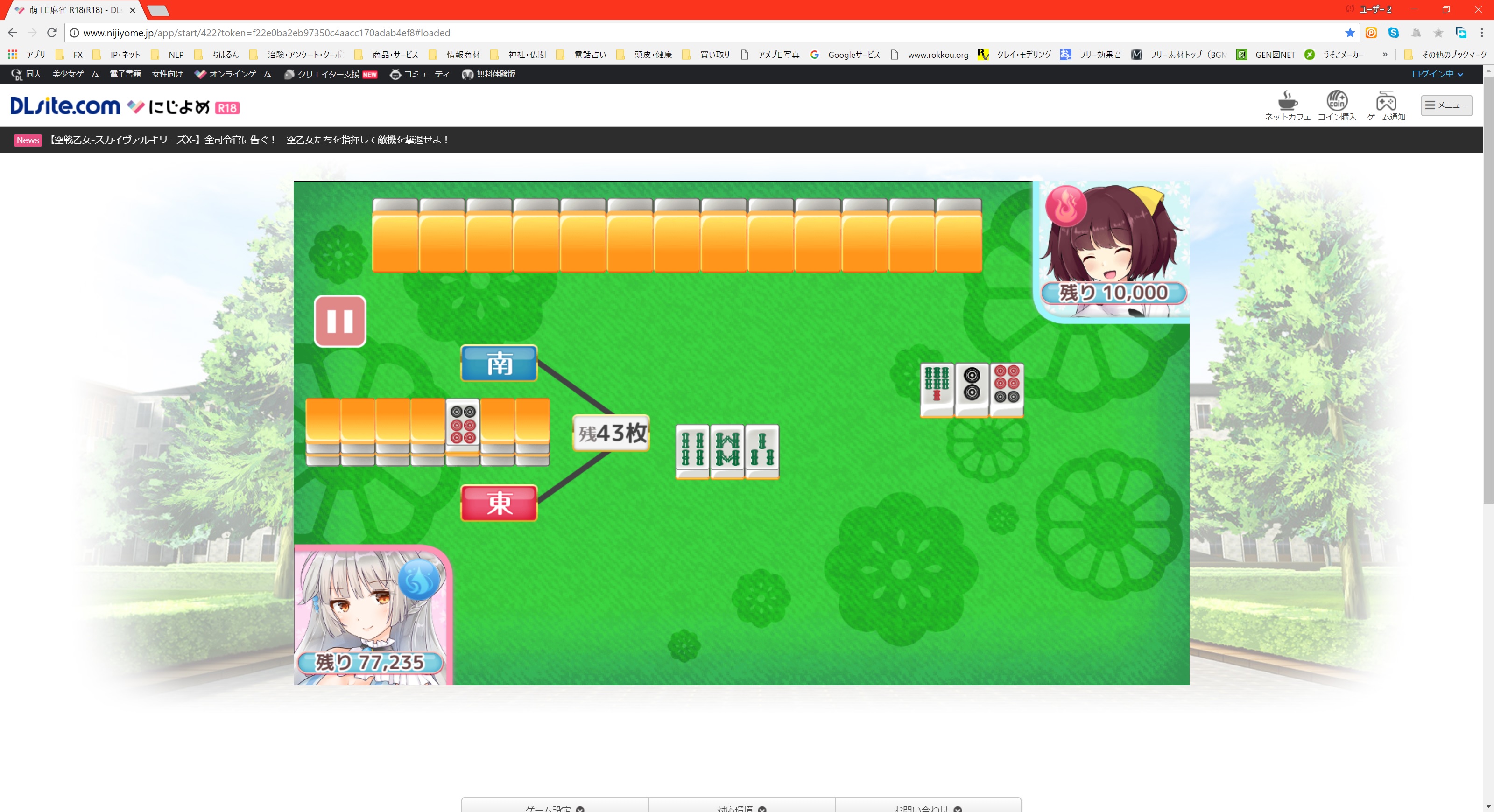Image resolution: width=1494 pixels, height=812 pixels.
Task: Select the 東 wind button
Action: pyautogui.click(x=499, y=503)
